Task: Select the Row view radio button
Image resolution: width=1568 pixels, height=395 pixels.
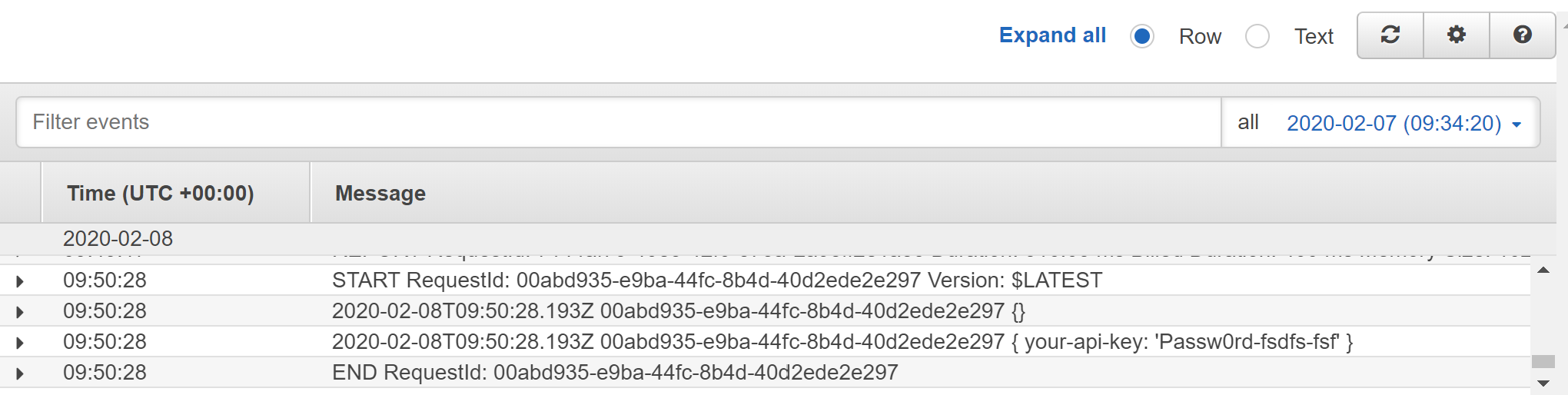Action: pyautogui.click(x=1142, y=36)
